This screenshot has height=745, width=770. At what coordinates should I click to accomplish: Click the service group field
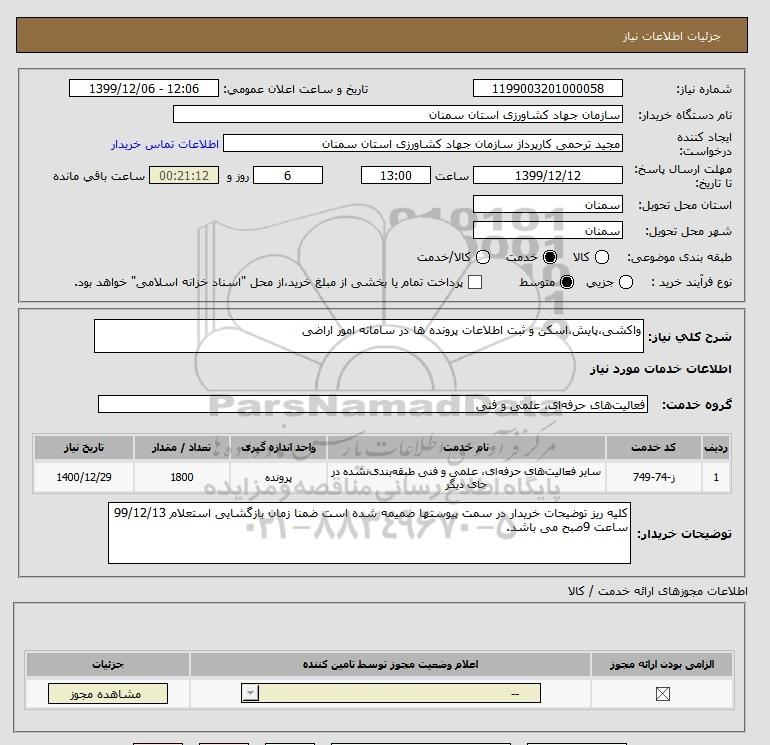pos(373,404)
